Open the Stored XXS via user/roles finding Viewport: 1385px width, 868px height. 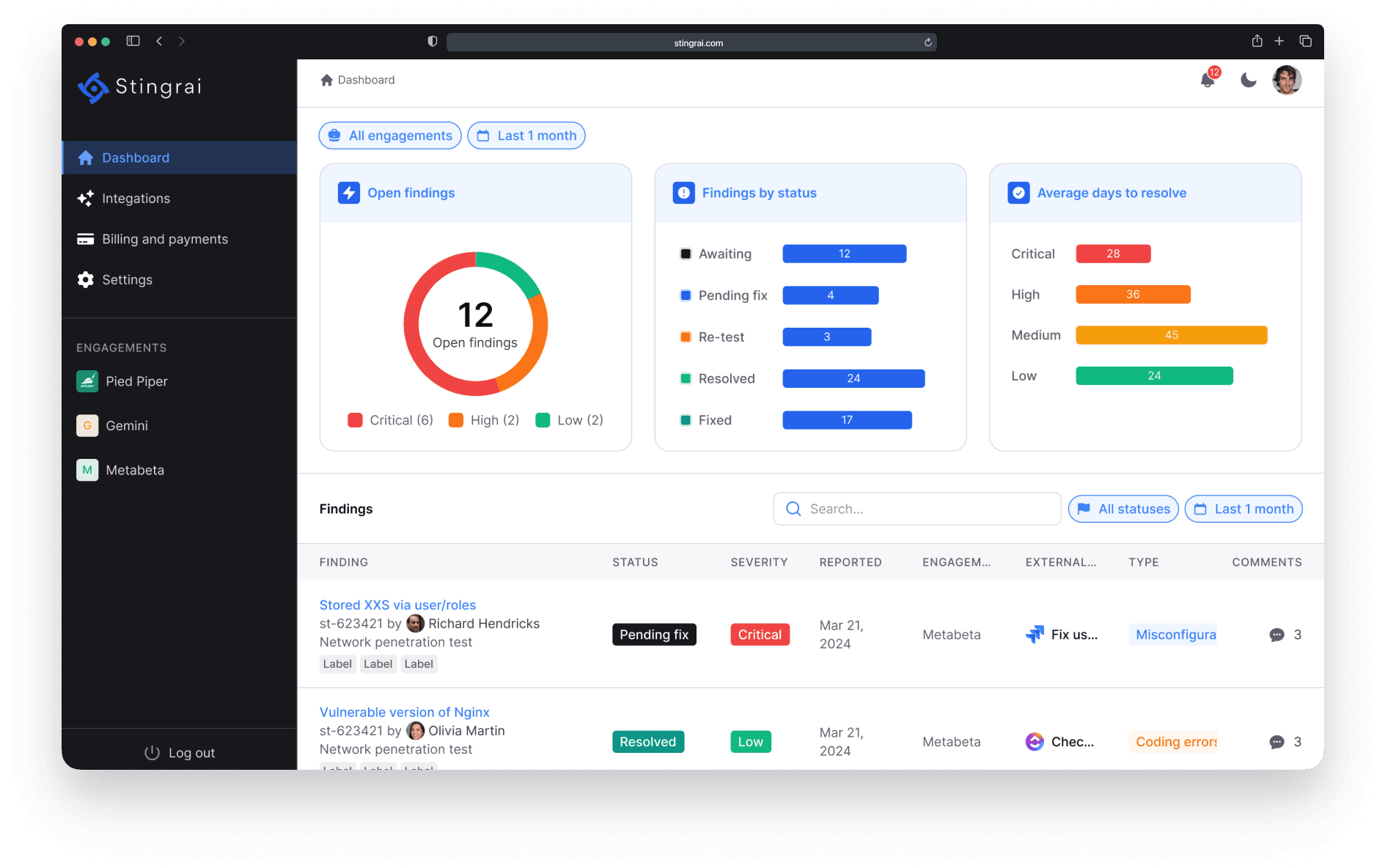click(x=397, y=605)
